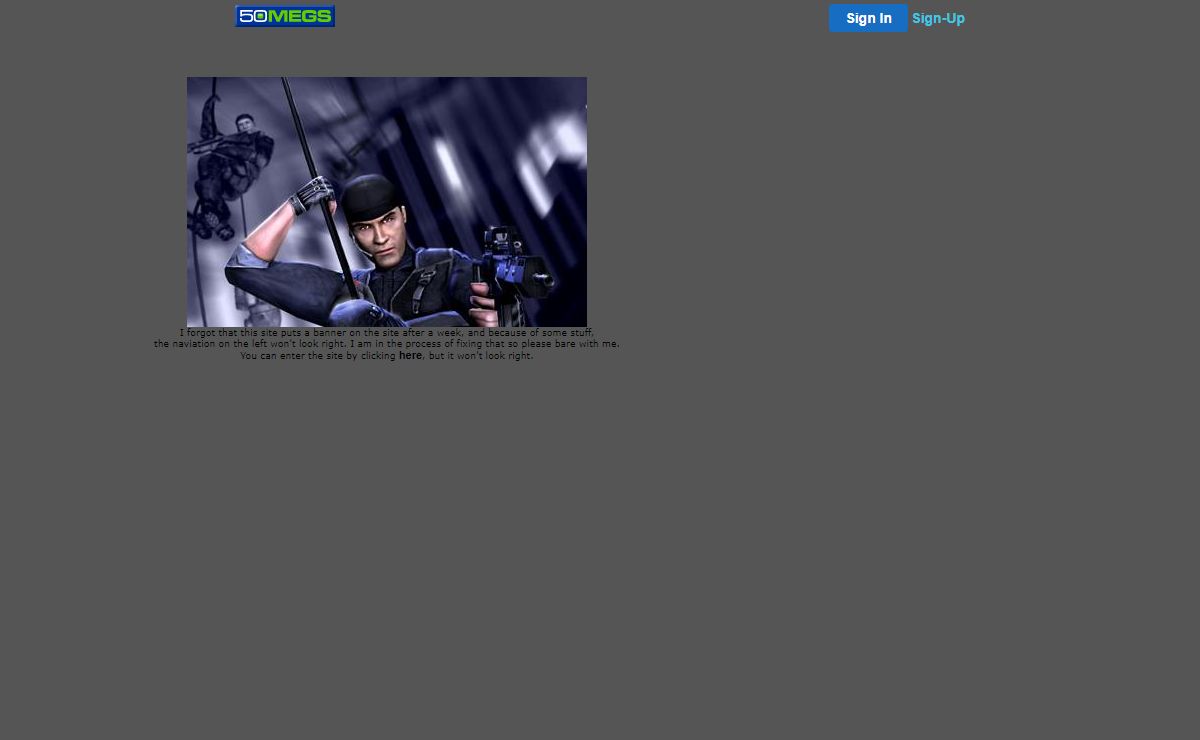Click the line 'the naviation on the left won't look right'

[251, 344]
